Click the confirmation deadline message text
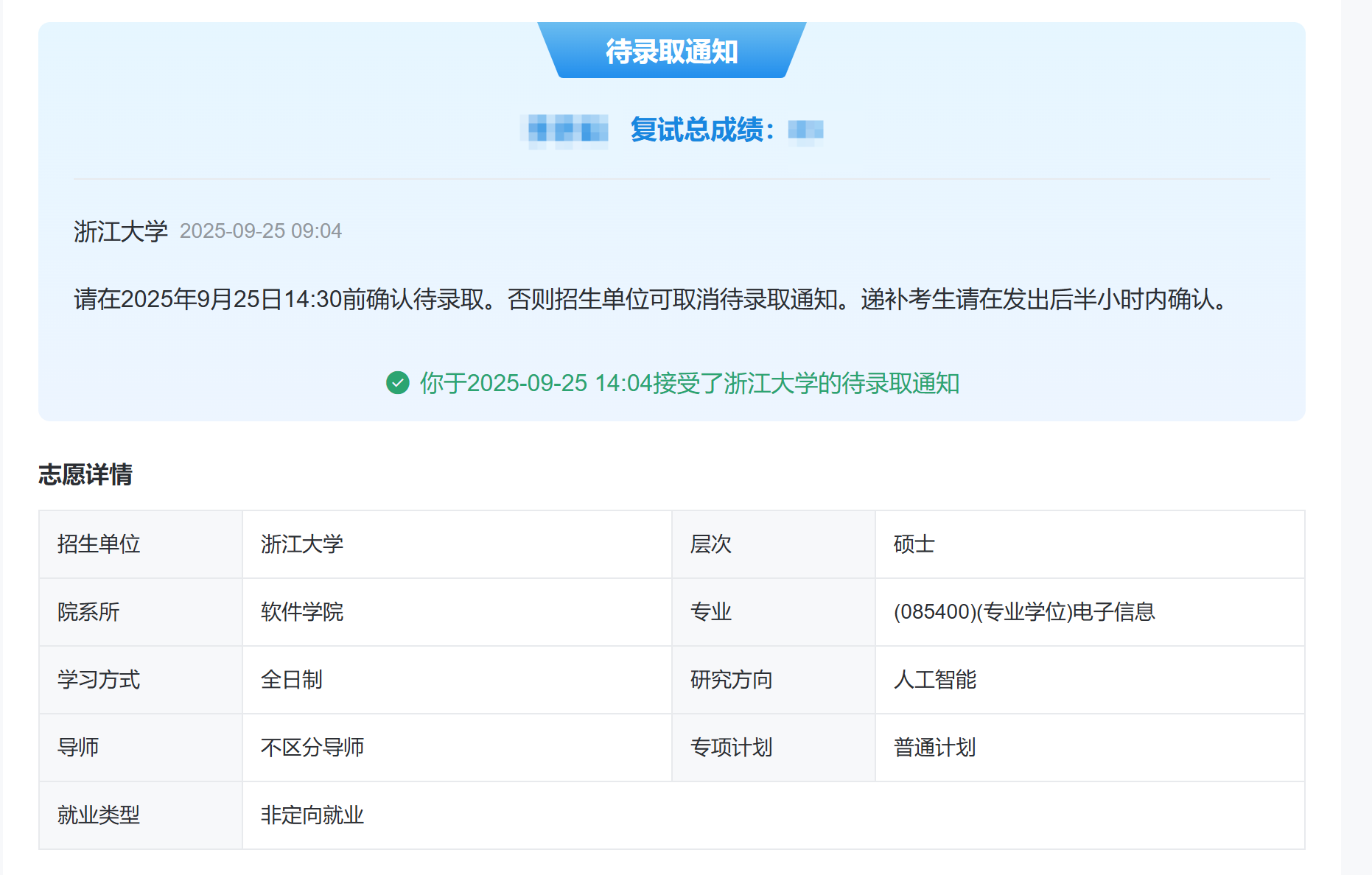Viewport: 1372px width, 875px height. 652,300
